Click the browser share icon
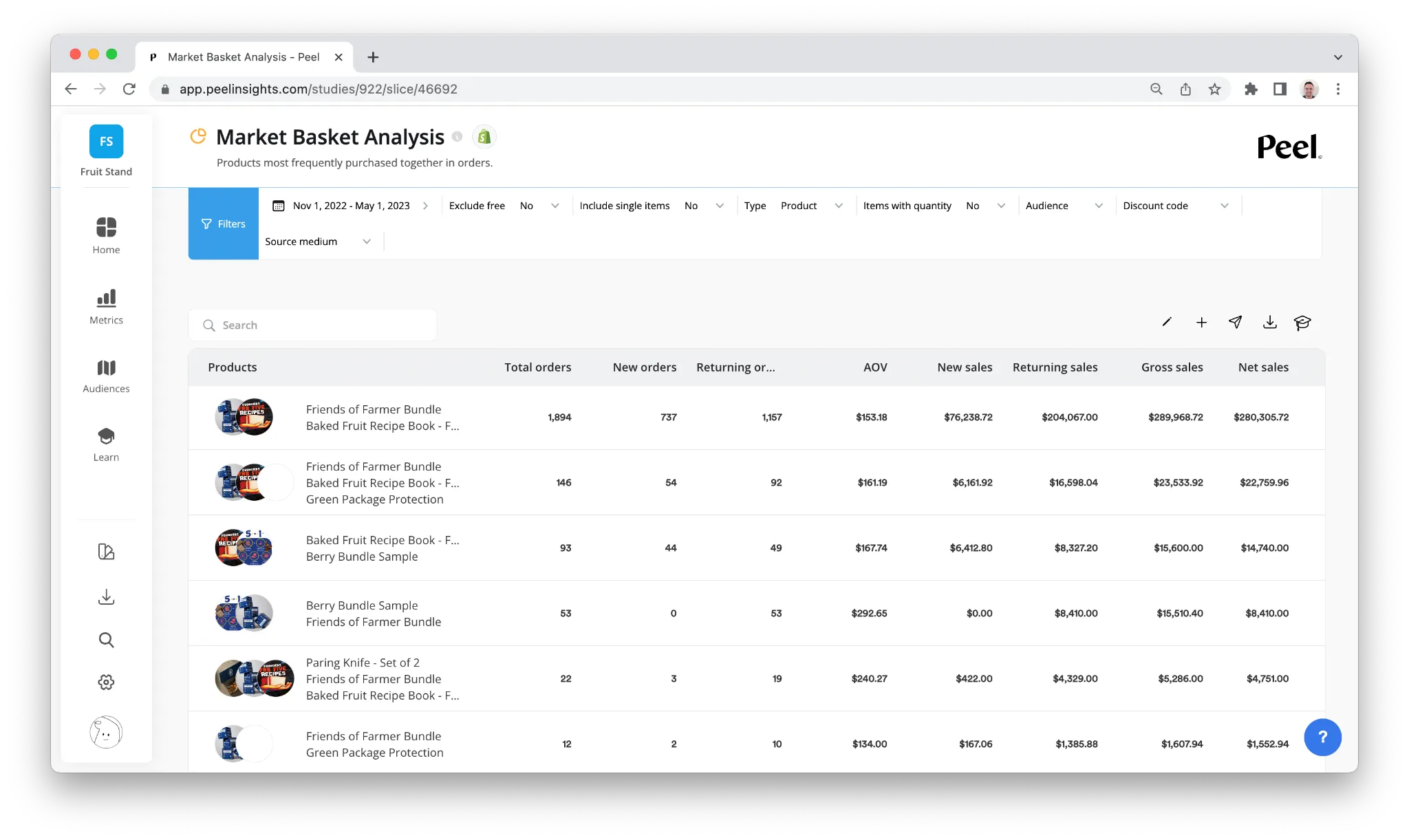The image size is (1409, 840). click(1185, 89)
